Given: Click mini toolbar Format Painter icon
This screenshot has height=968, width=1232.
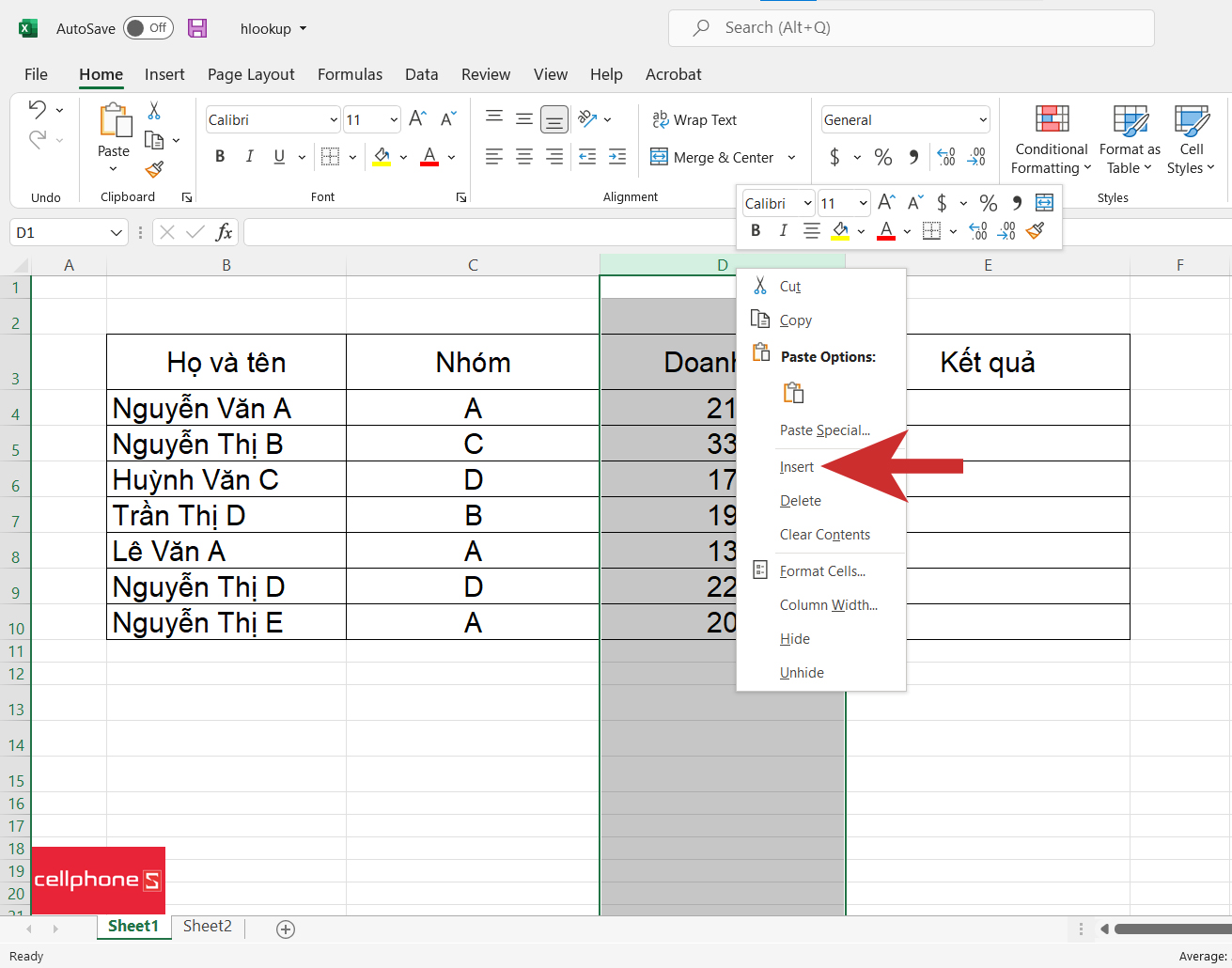Looking at the screenshot, I should [x=1036, y=230].
